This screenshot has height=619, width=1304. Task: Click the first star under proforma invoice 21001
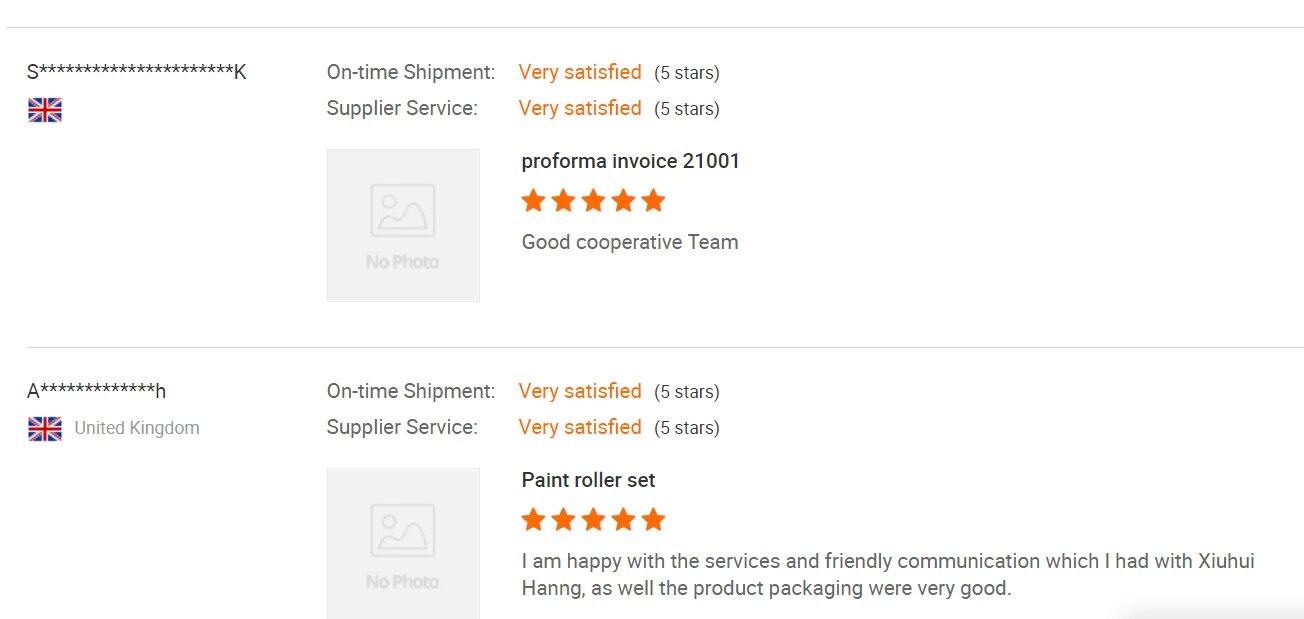pos(534,201)
